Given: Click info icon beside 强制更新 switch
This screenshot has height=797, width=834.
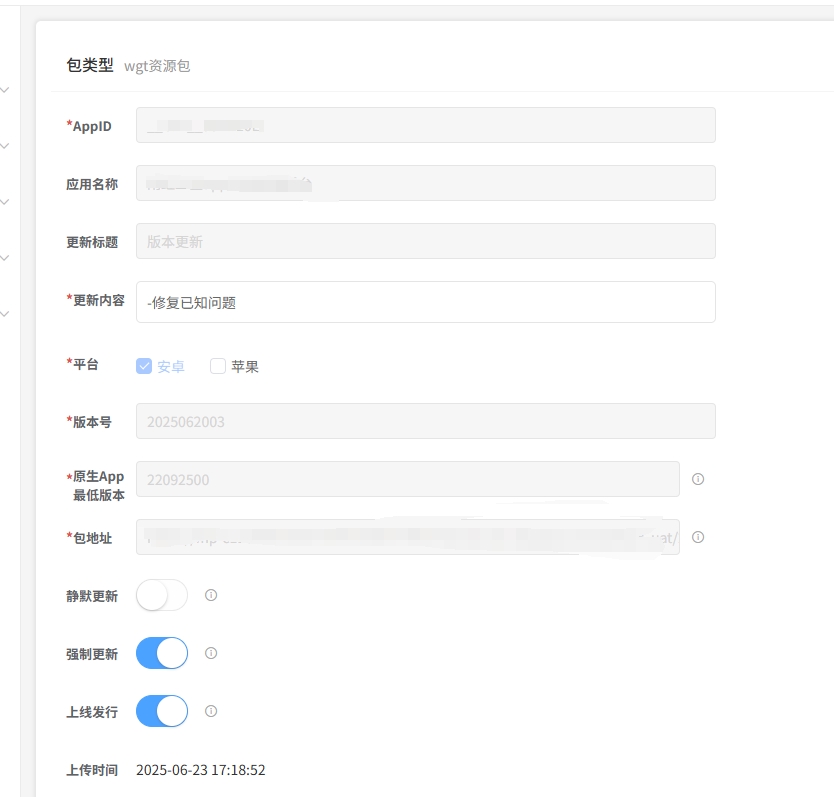Looking at the screenshot, I should click(x=211, y=653).
